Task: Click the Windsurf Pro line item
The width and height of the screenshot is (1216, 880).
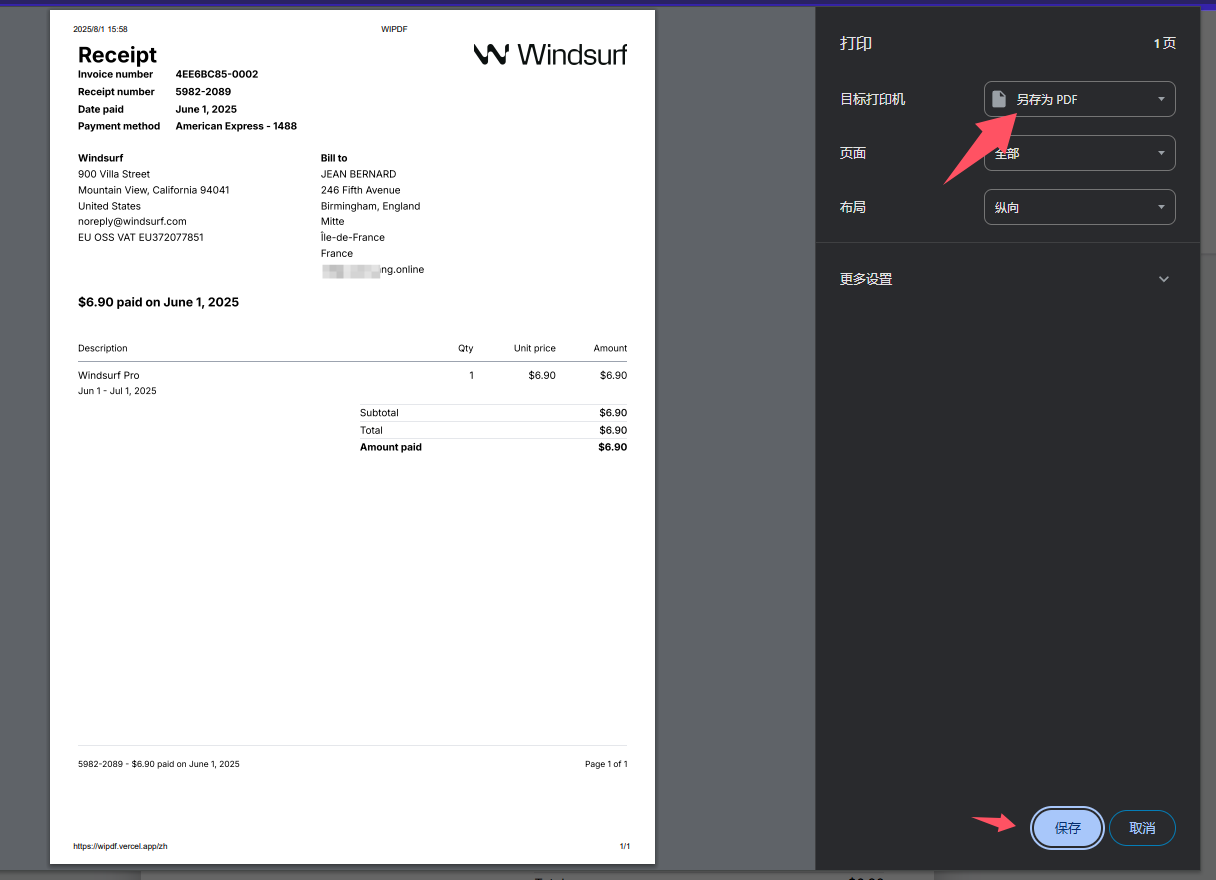Action: 109,375
